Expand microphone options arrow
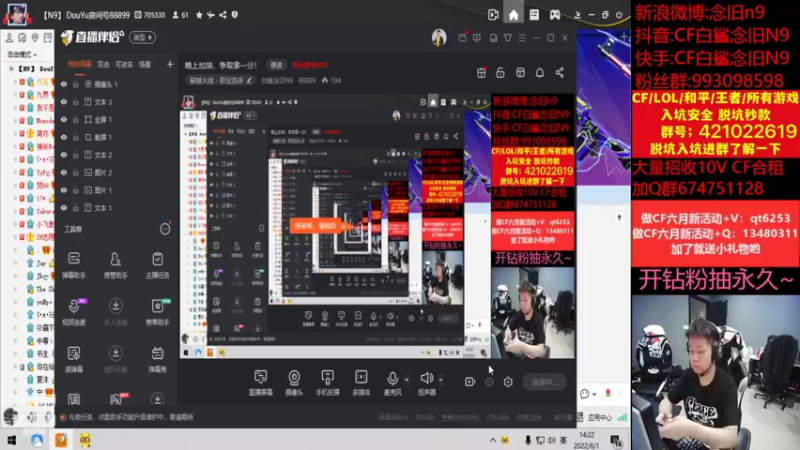800x450 pixels. tap(407, 380)
